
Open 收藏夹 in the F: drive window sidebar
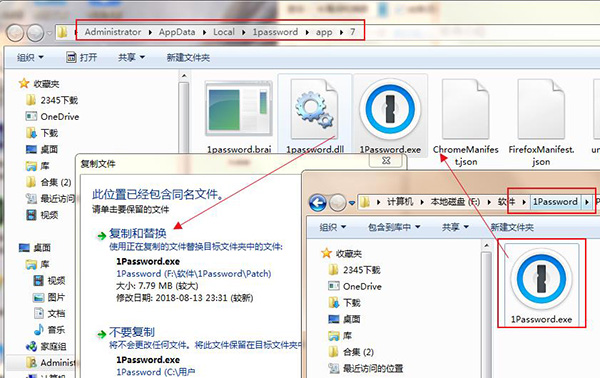(x=342, y=254)
